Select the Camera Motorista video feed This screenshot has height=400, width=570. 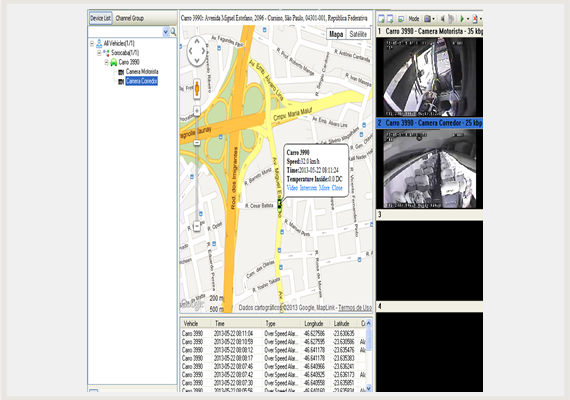click(x=430, y=77)
